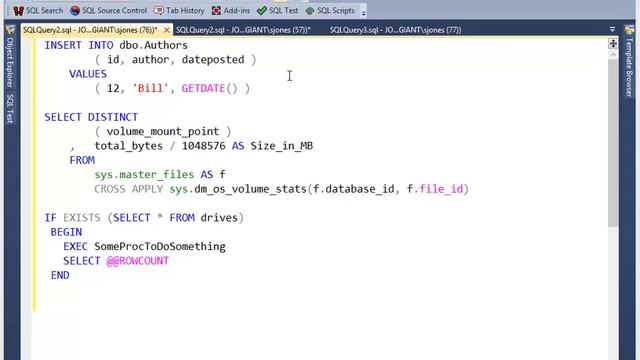The image size is (640, 360).
Task: Click the 'CROSS APPLY' keyword
Action: pyautogui.click(x=128, y=189)
